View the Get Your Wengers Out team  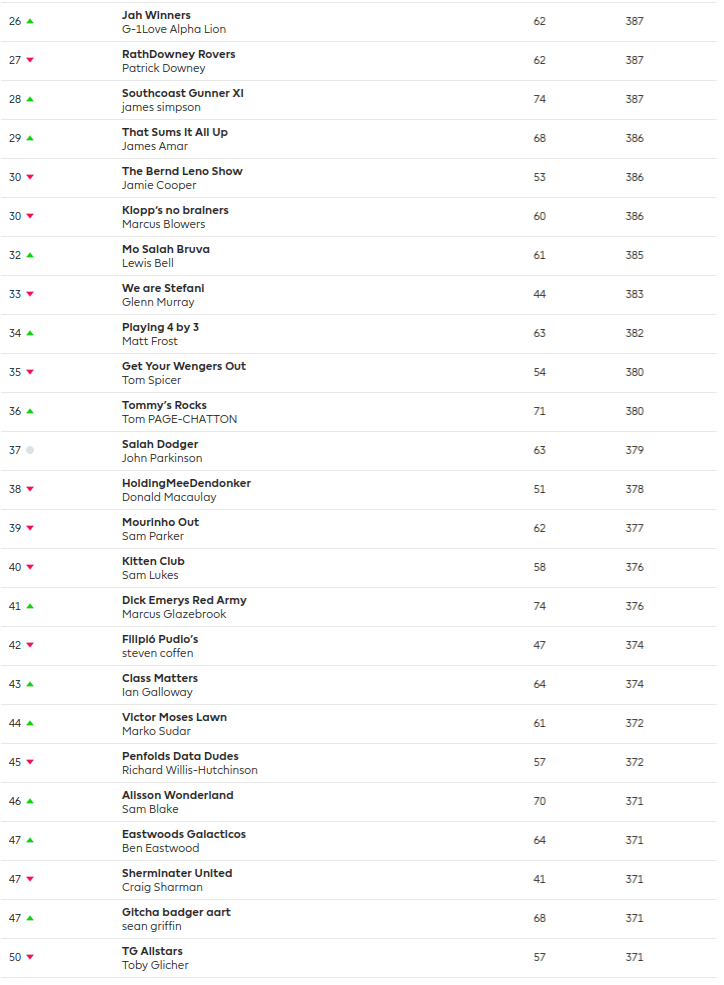183,366
